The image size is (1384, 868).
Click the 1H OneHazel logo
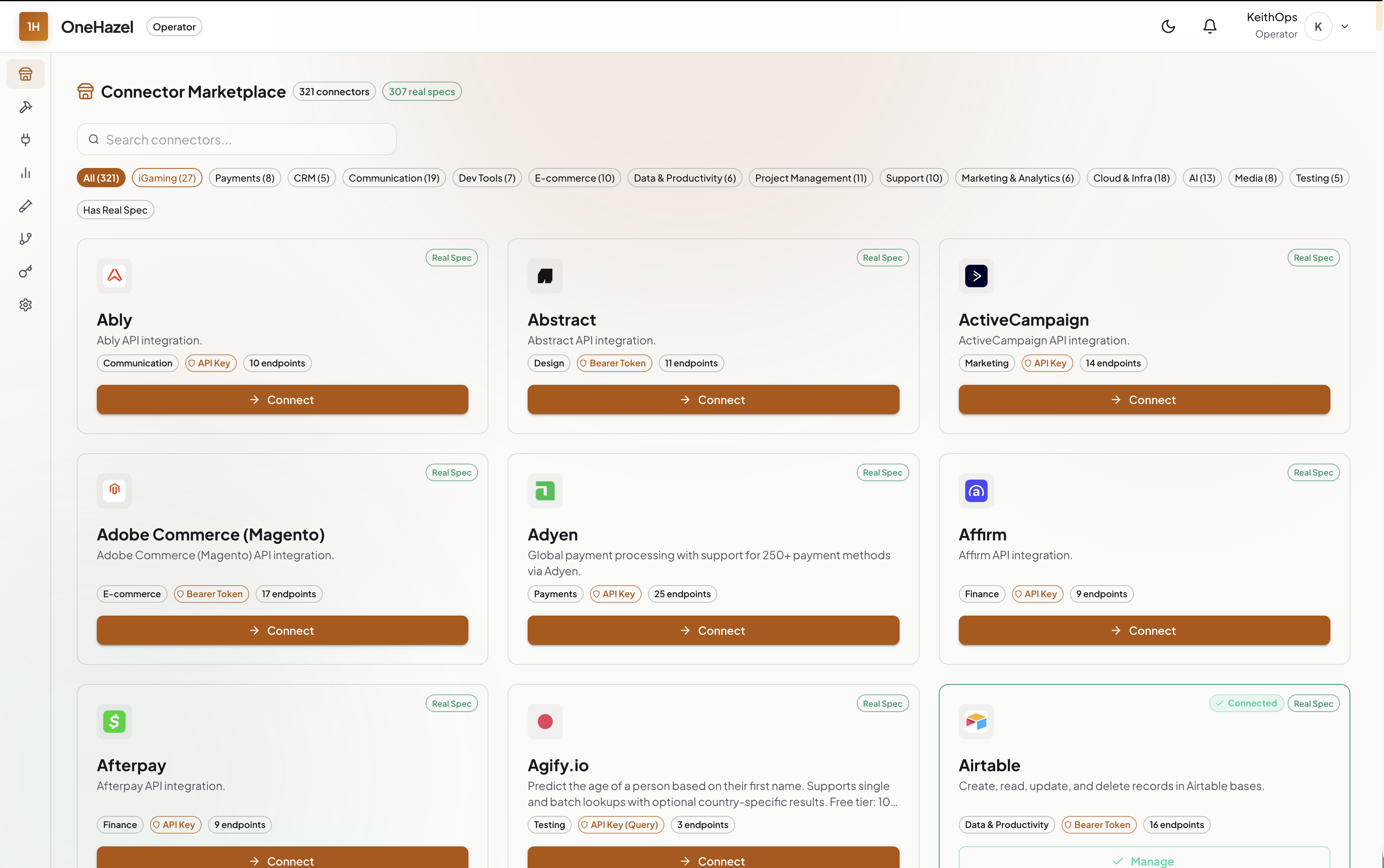(x=33, y=26)
